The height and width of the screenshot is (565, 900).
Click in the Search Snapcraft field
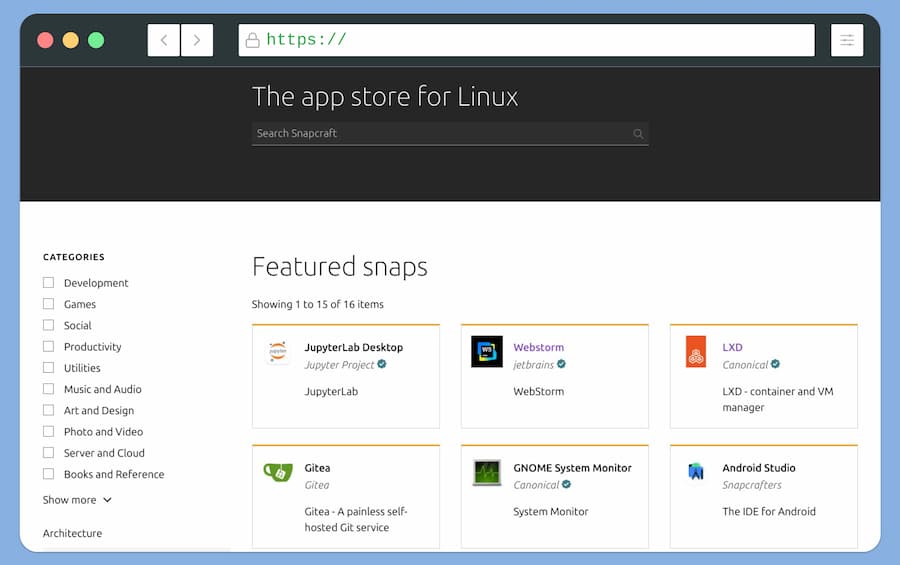click(x=450, y=134)
